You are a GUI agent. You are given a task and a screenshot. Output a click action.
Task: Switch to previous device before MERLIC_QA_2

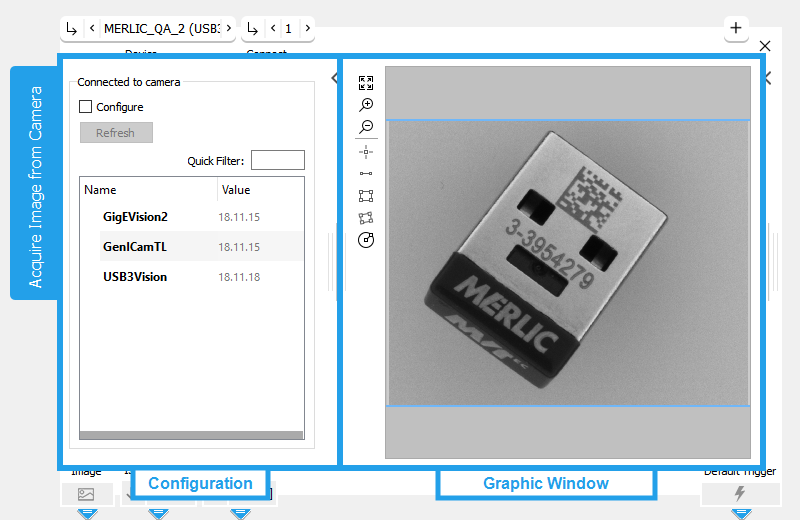(92, 28)
